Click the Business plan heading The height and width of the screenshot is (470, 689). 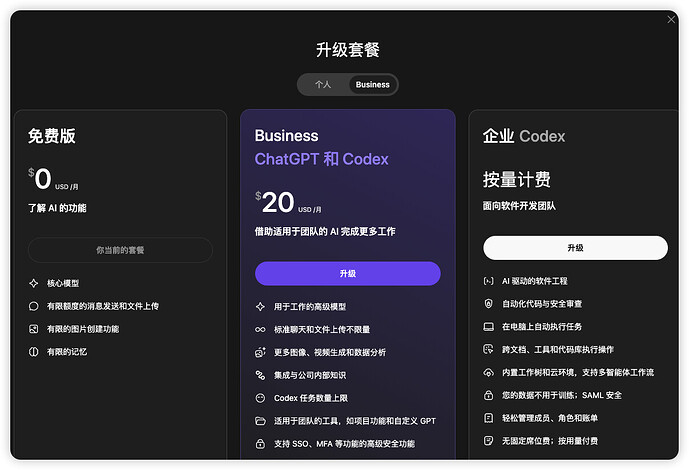(286, 136)
